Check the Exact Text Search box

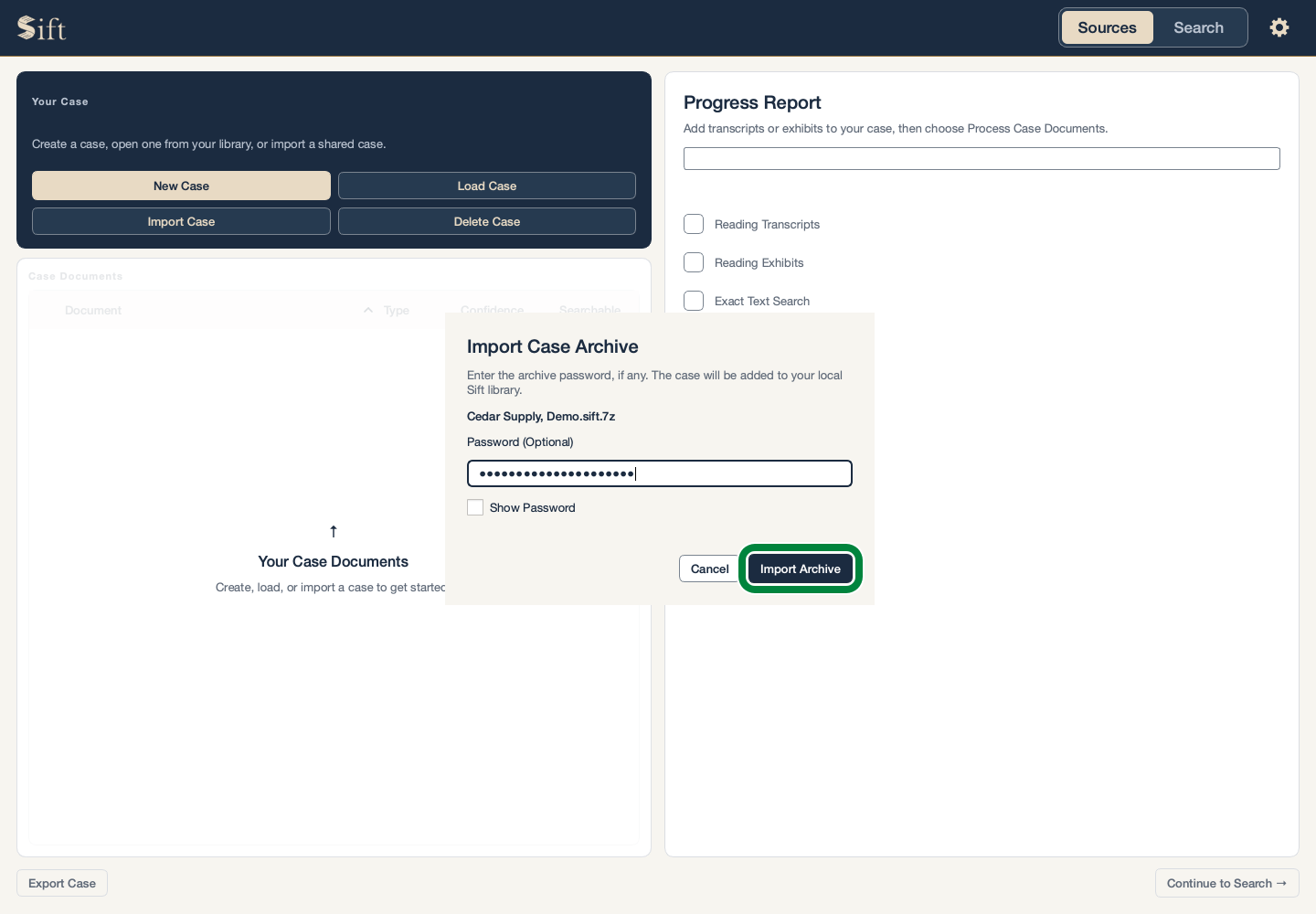click(694, 301)
